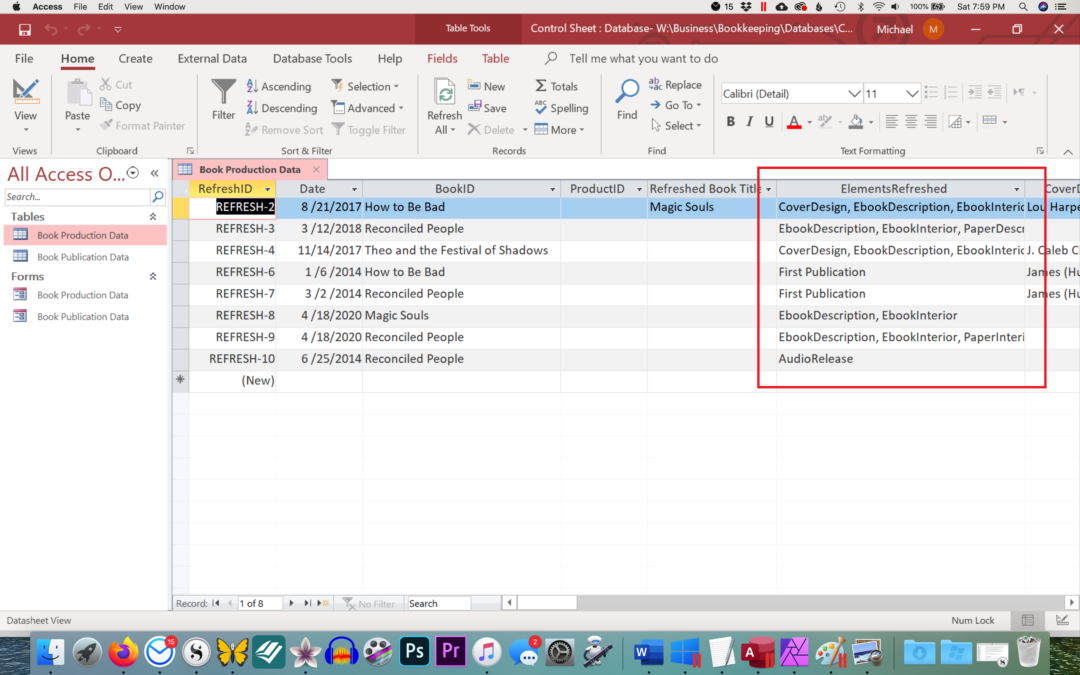Align text left
The height and width of the screenshot is (675, 1080).
tap(891, 122)
